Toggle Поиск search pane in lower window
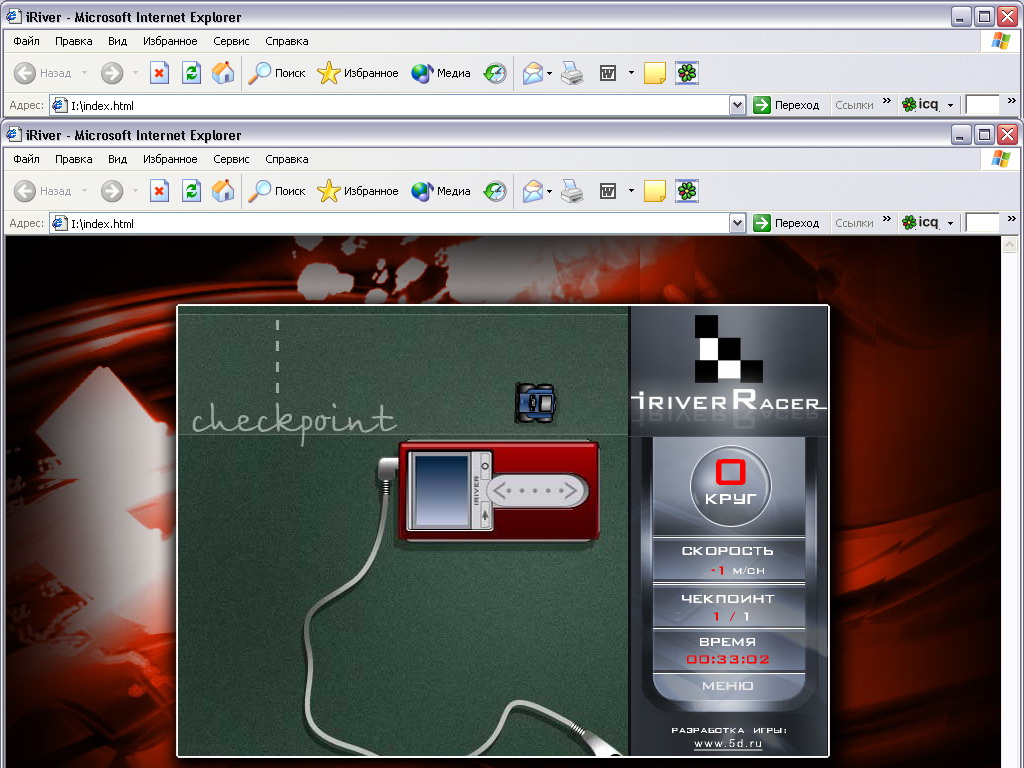1024x768 pixels. [x=277, y=191]
